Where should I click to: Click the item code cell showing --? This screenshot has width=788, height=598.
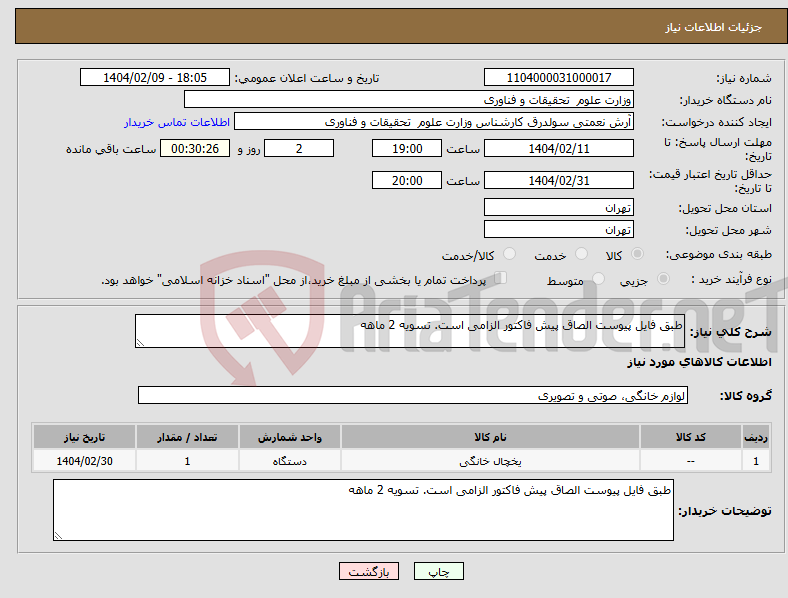coord(691,460)
